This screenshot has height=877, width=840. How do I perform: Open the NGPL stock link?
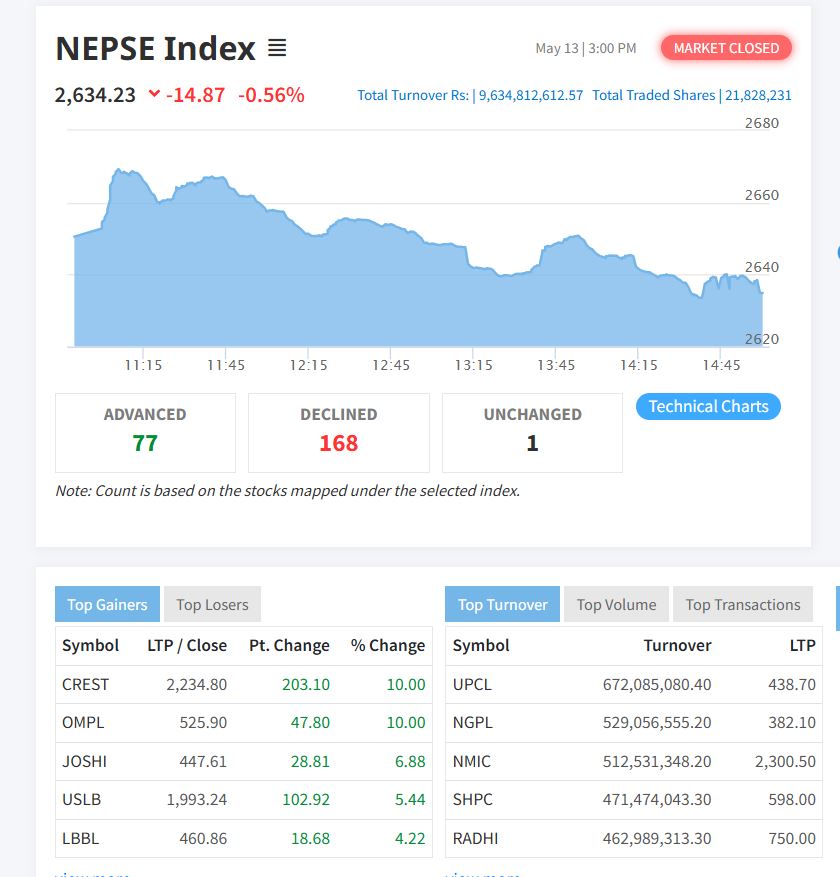click(473, 722)
